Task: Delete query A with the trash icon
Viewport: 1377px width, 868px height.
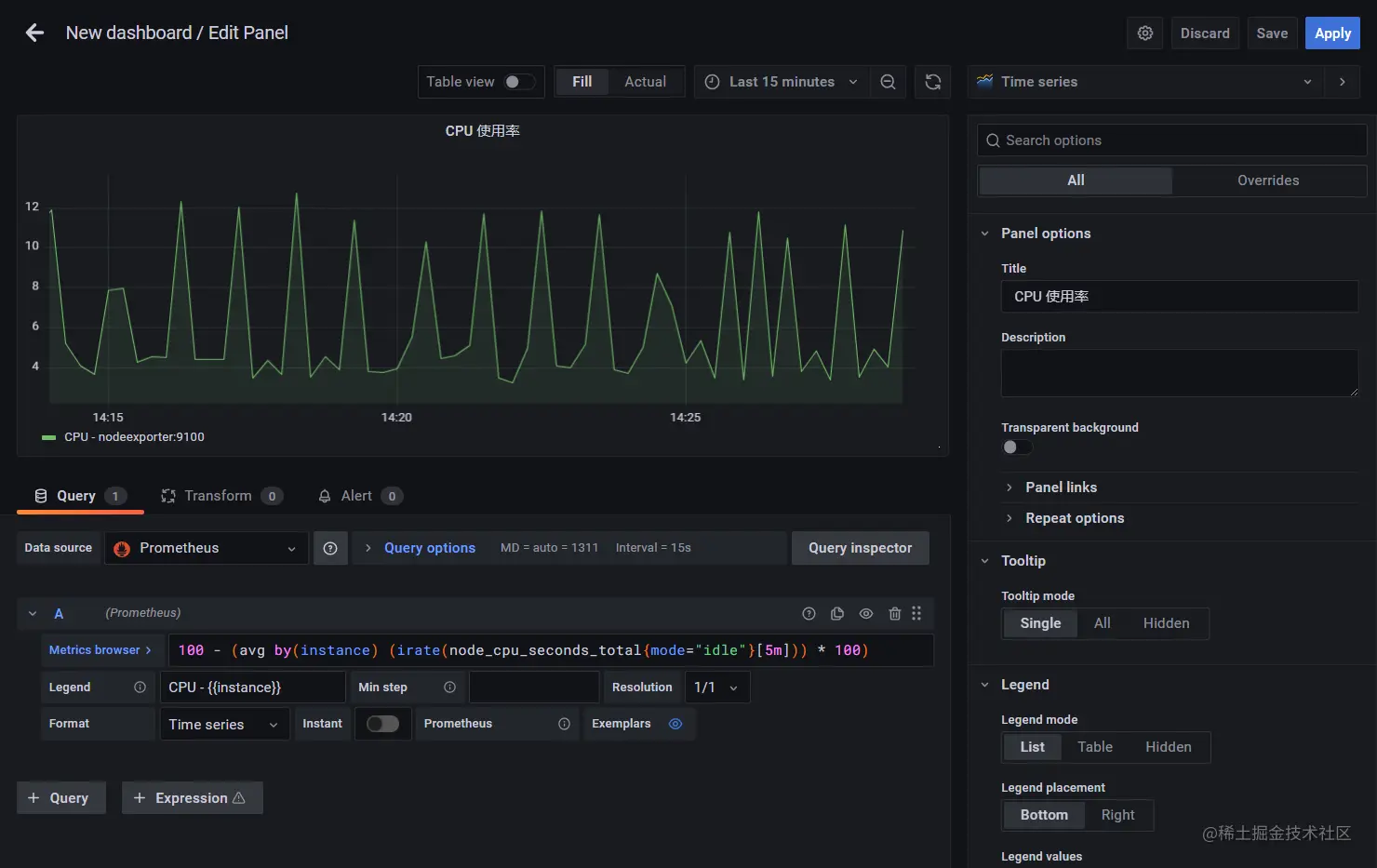Action: (894, 613)
